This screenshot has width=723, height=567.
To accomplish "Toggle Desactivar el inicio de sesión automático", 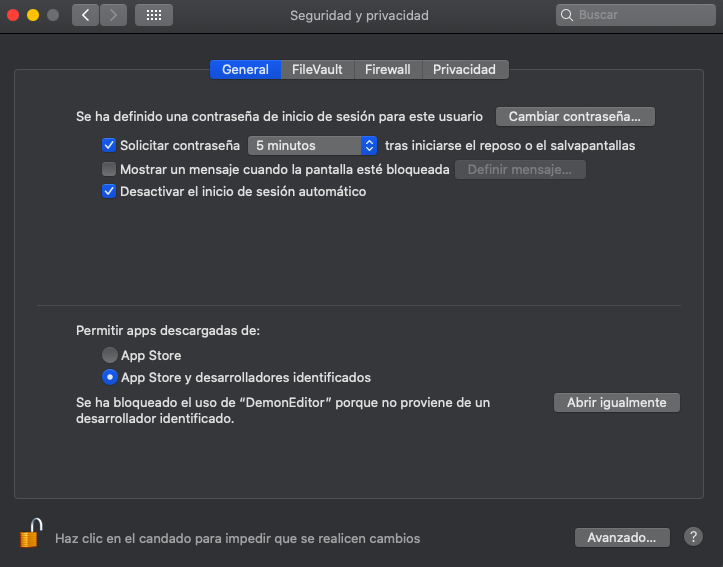I will tap(110, 191).
